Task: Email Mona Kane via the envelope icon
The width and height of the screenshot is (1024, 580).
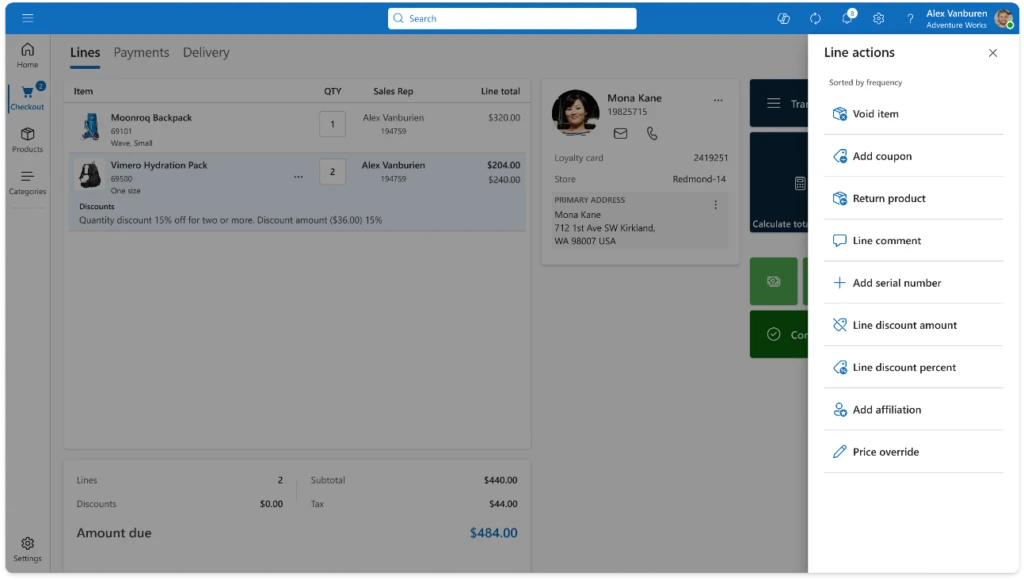Action: pos(621,133)
